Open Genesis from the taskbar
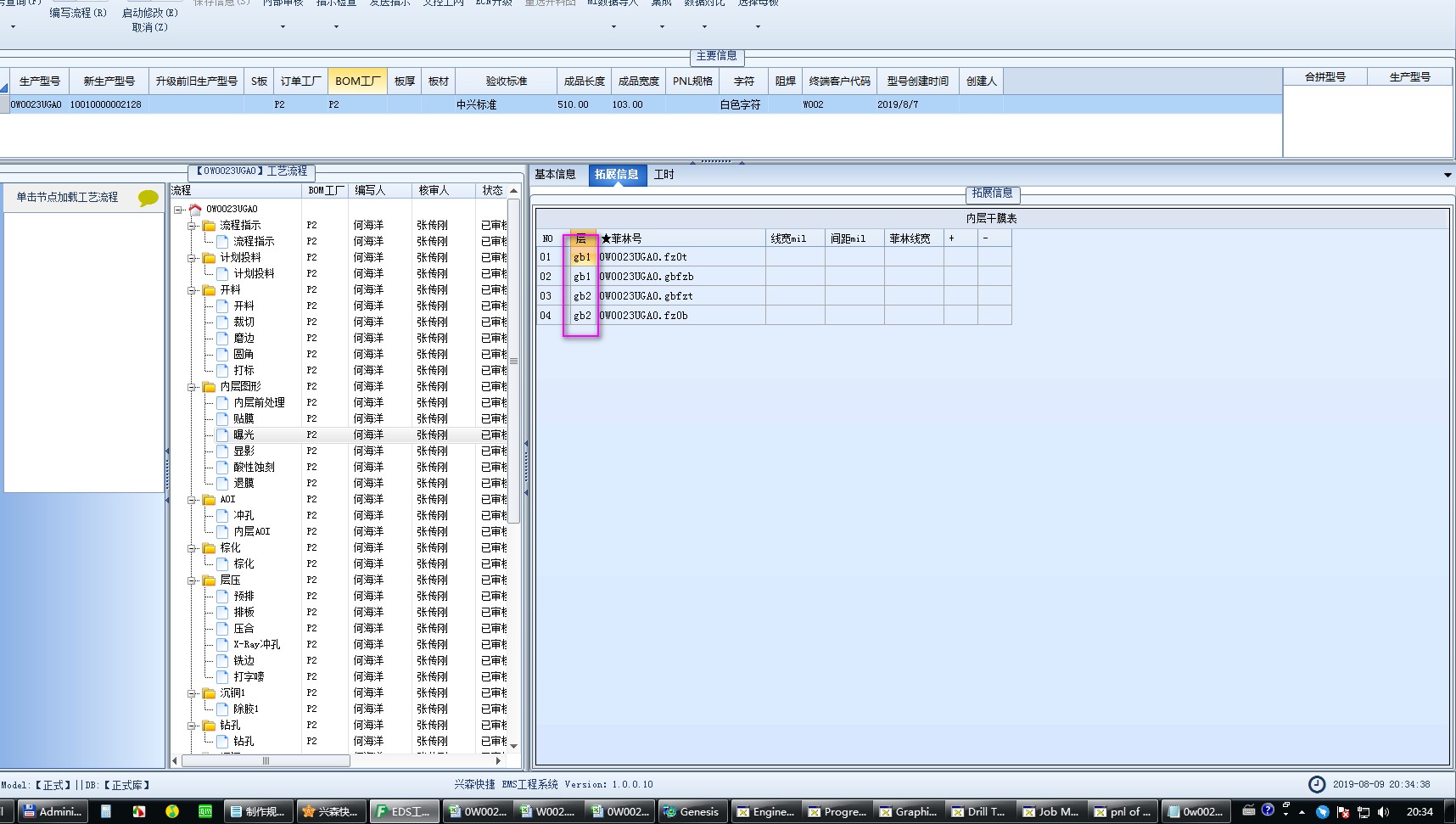This screenshot has height=824, width=1456. coord(692,812)
